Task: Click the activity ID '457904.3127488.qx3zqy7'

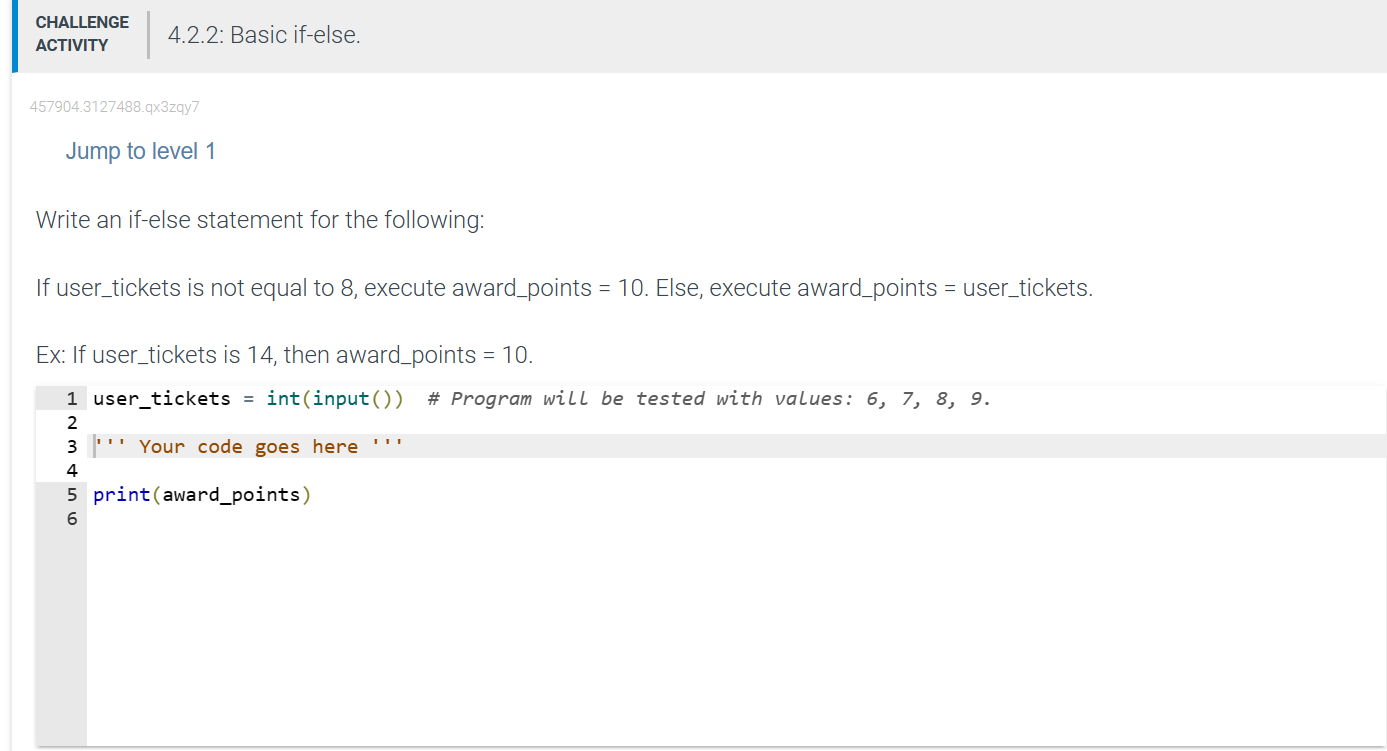Action: [114, 106]
